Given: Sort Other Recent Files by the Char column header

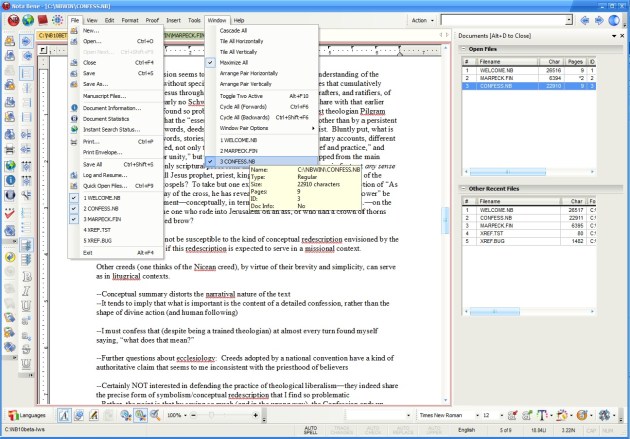Looking at the screenshot, I should click(574, 201).
